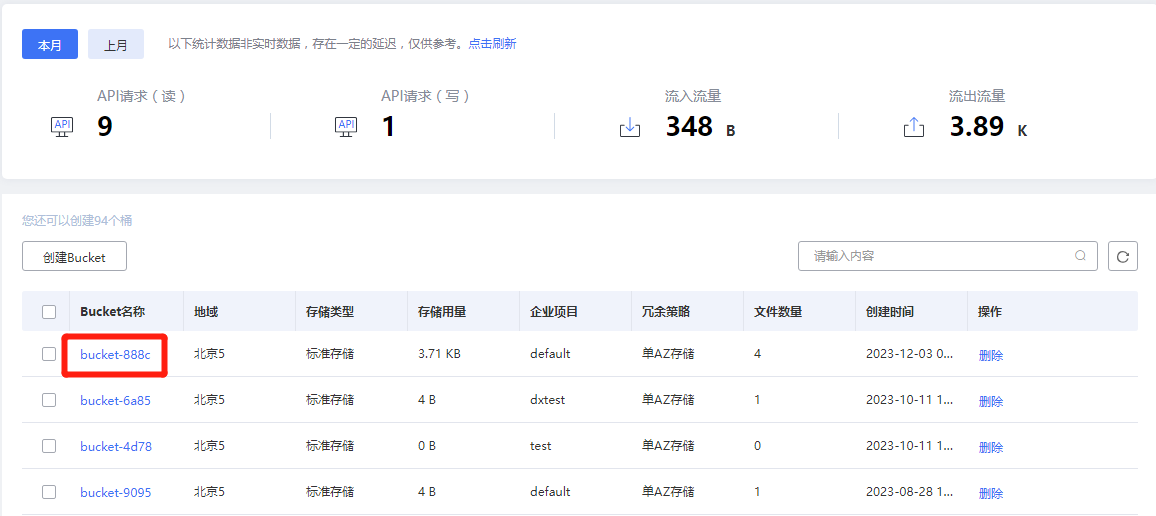Click the 创建时间 column header
The image size is (1156, 516).
[889, 312]
